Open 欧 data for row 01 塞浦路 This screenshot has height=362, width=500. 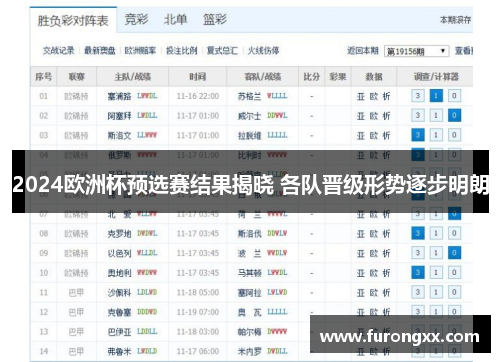coord(374,97)
